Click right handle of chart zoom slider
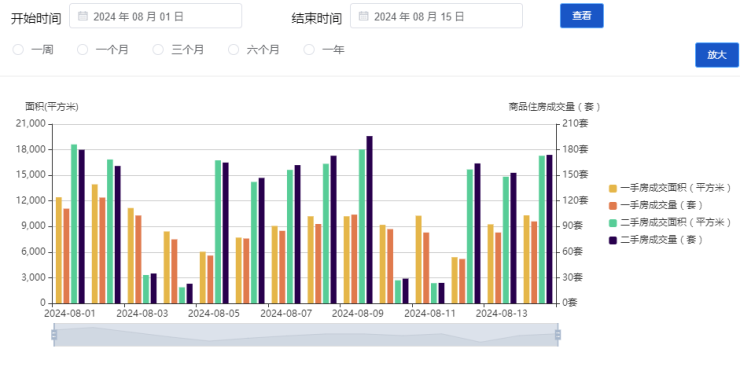 pyautogui.click(x=558, y=335)
